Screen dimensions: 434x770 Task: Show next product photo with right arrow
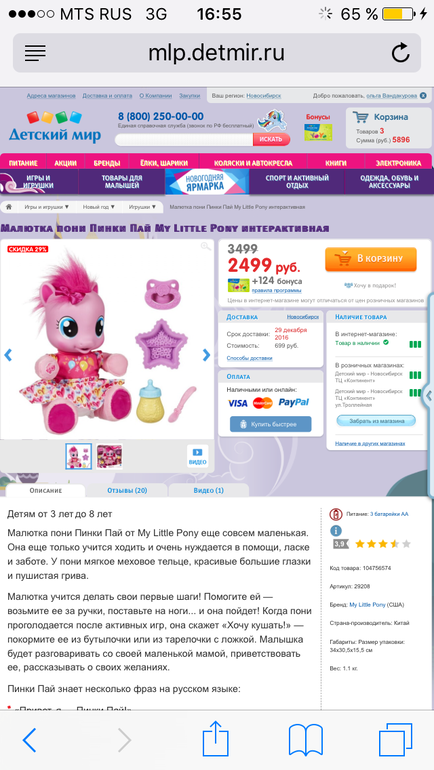(206, 355)
